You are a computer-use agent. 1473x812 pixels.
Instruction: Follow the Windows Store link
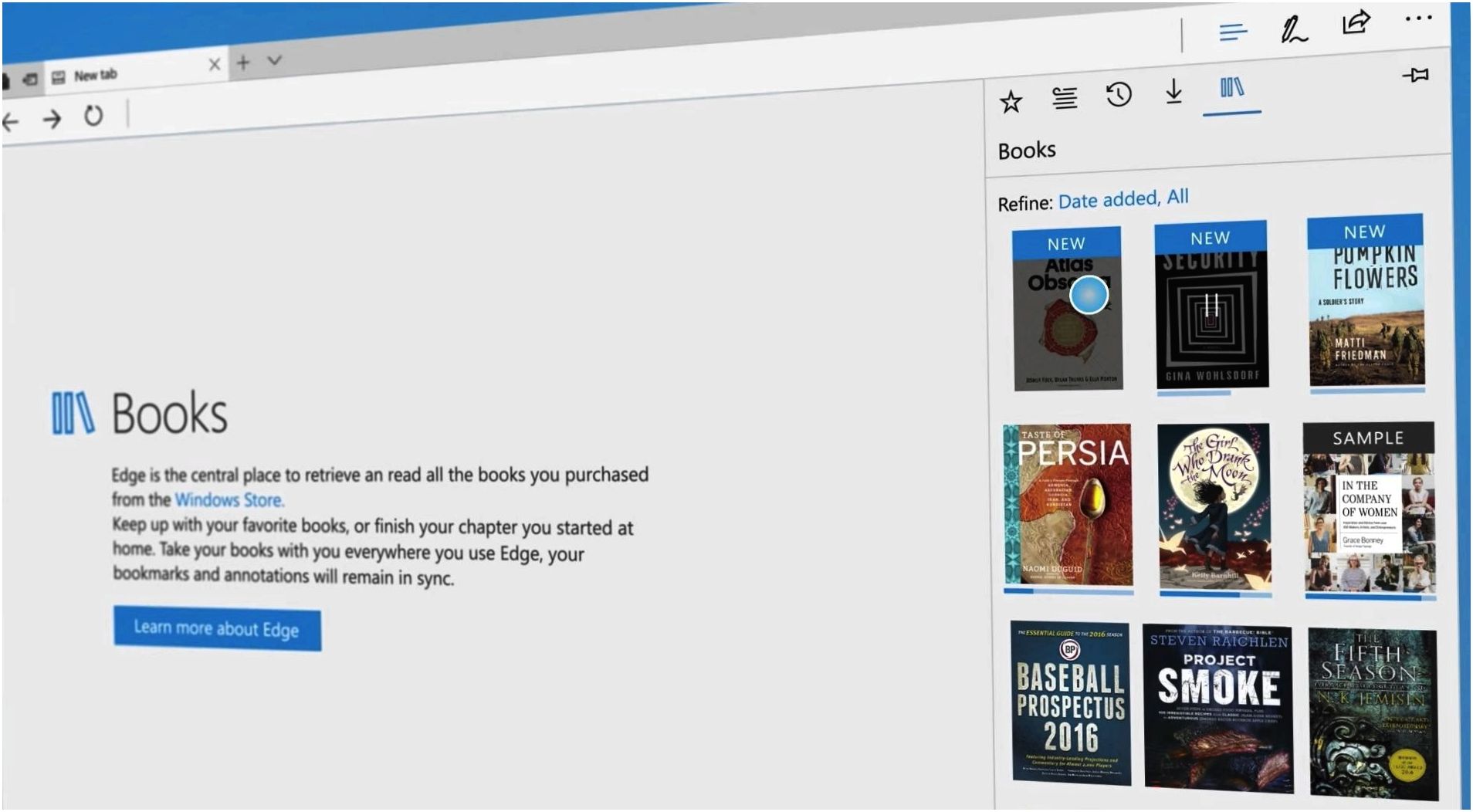229,499
